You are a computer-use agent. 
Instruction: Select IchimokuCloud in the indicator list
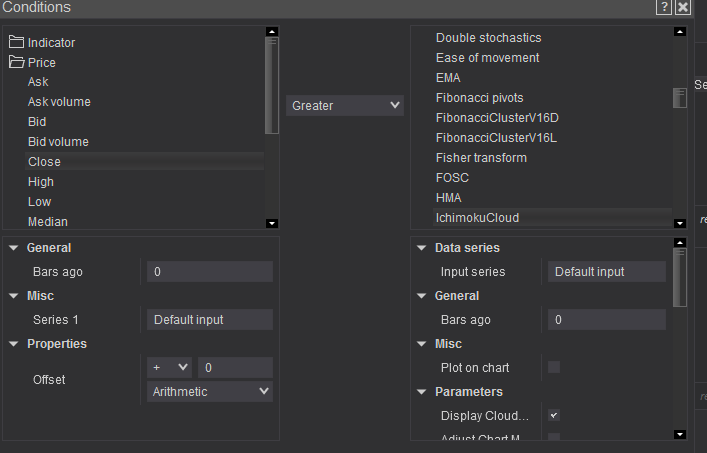477,218
